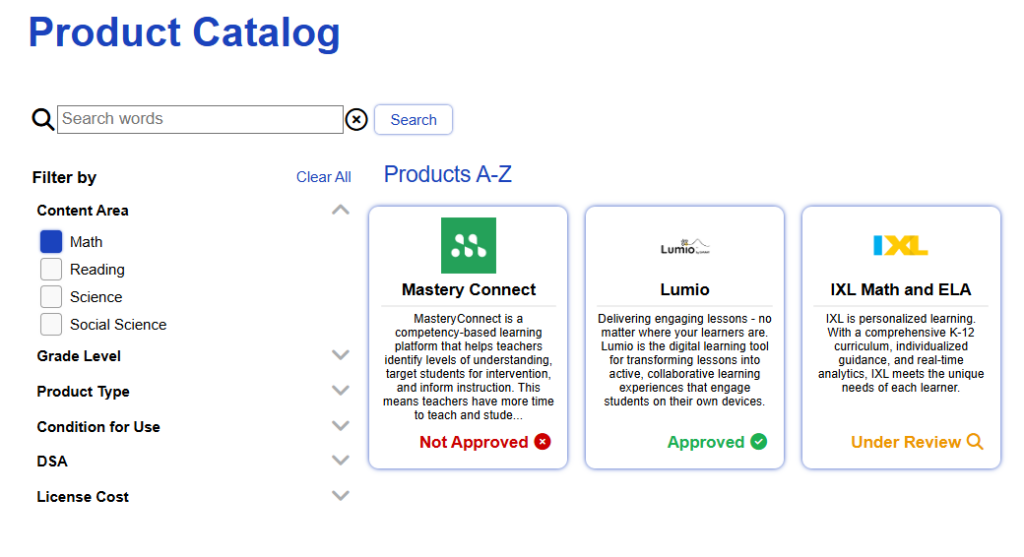Image resolution: width=1024 pixels, height=557 pixels.
Task: Open the Lumio logo image
Action: [x=684, y=247]
